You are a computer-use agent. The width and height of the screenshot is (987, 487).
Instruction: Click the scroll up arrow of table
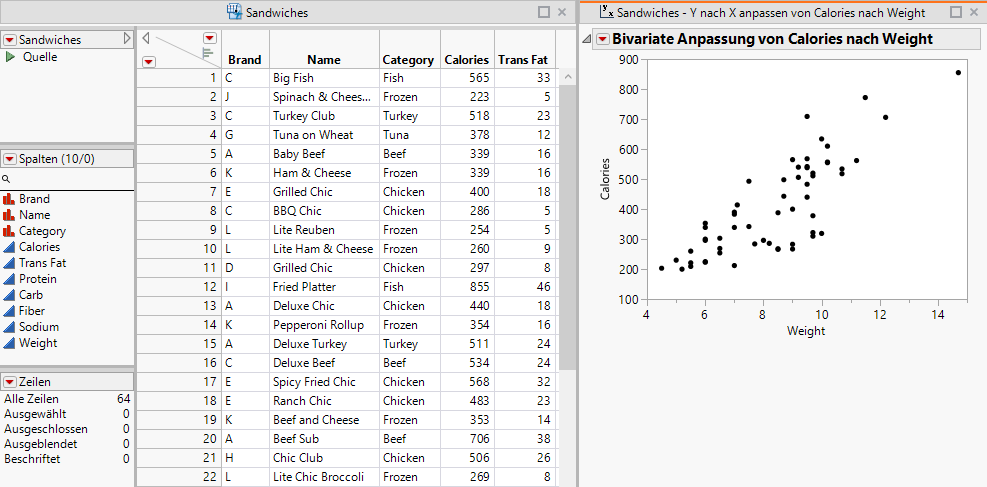click(x=567, y=77)
